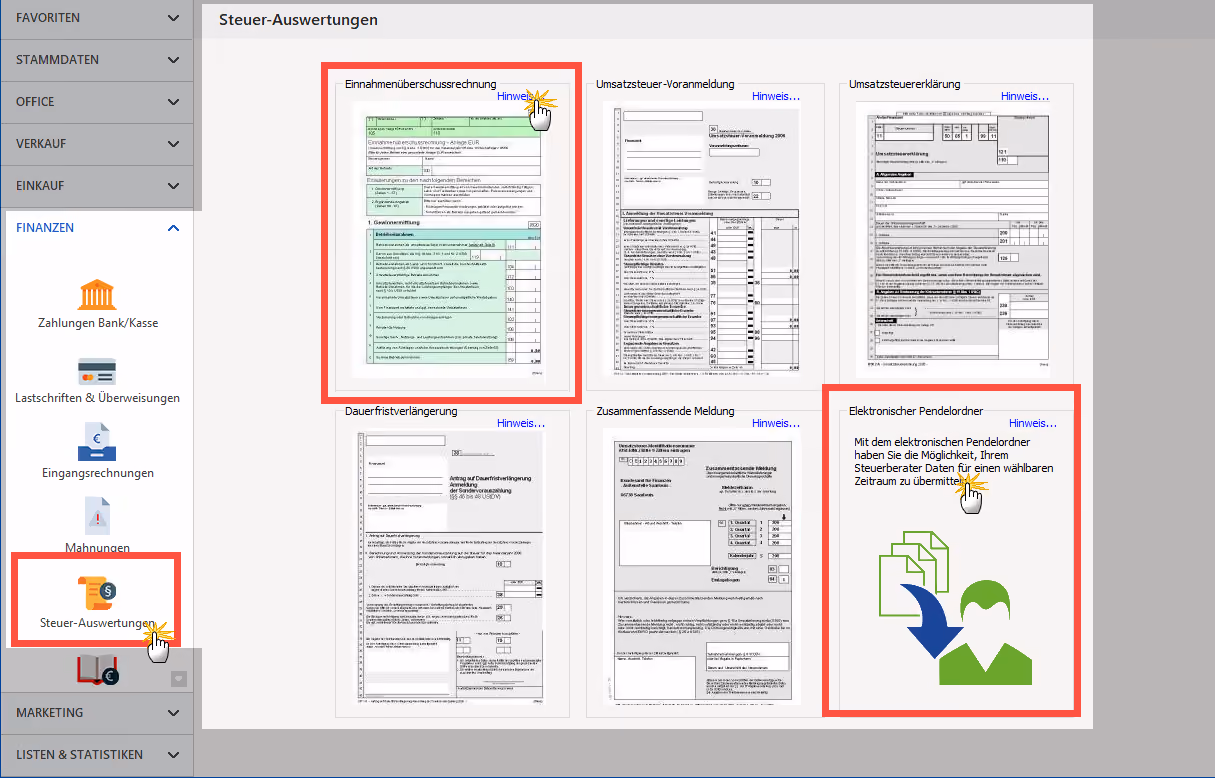The image size is (1215, 778).
Task: Open Hinweis link for Umsatzsteuererklärung
Action: pyautogui.click(x=1025, y=97)
